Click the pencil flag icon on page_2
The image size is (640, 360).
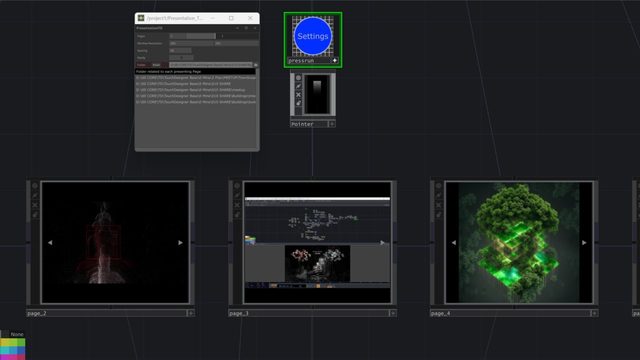[x=35, y=196]
